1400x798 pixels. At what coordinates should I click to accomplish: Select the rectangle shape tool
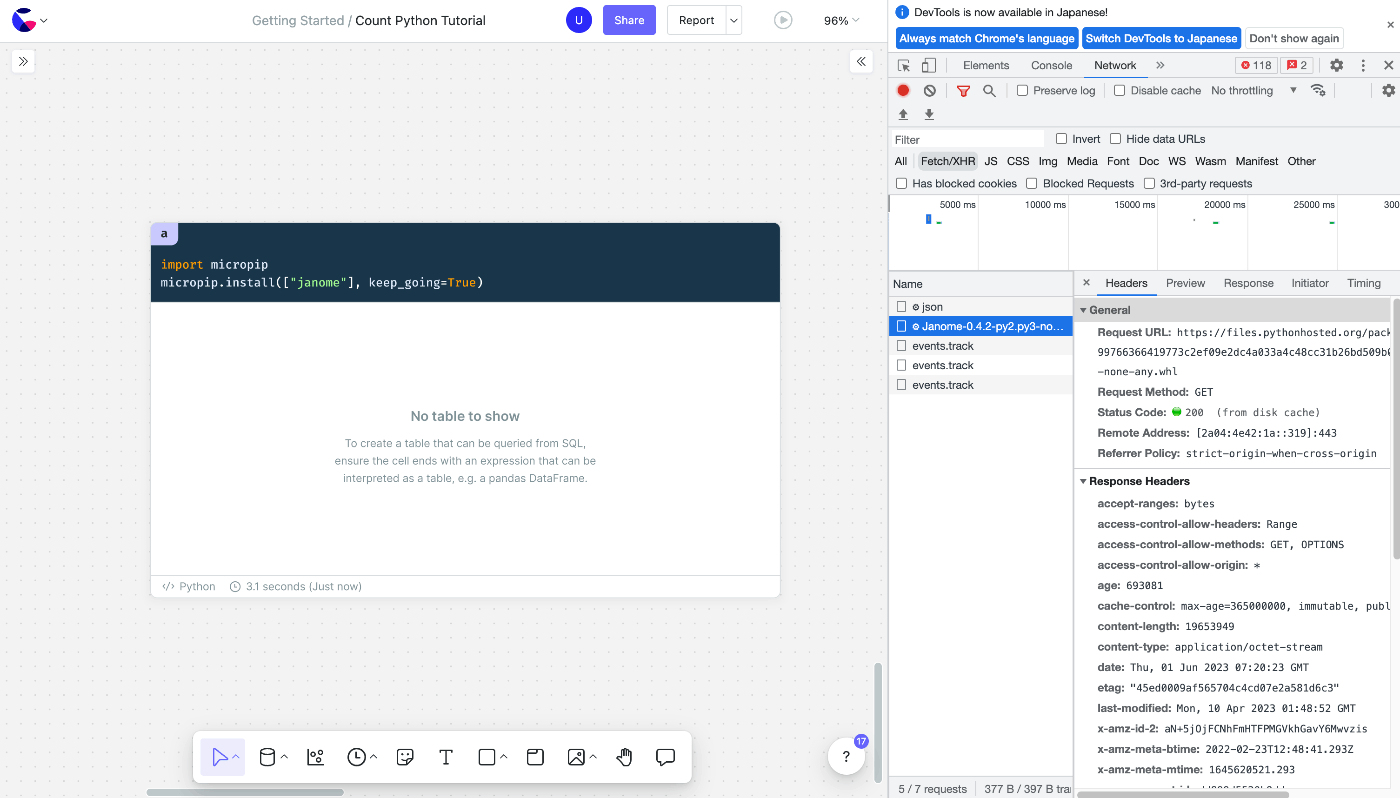click(487, 757)
